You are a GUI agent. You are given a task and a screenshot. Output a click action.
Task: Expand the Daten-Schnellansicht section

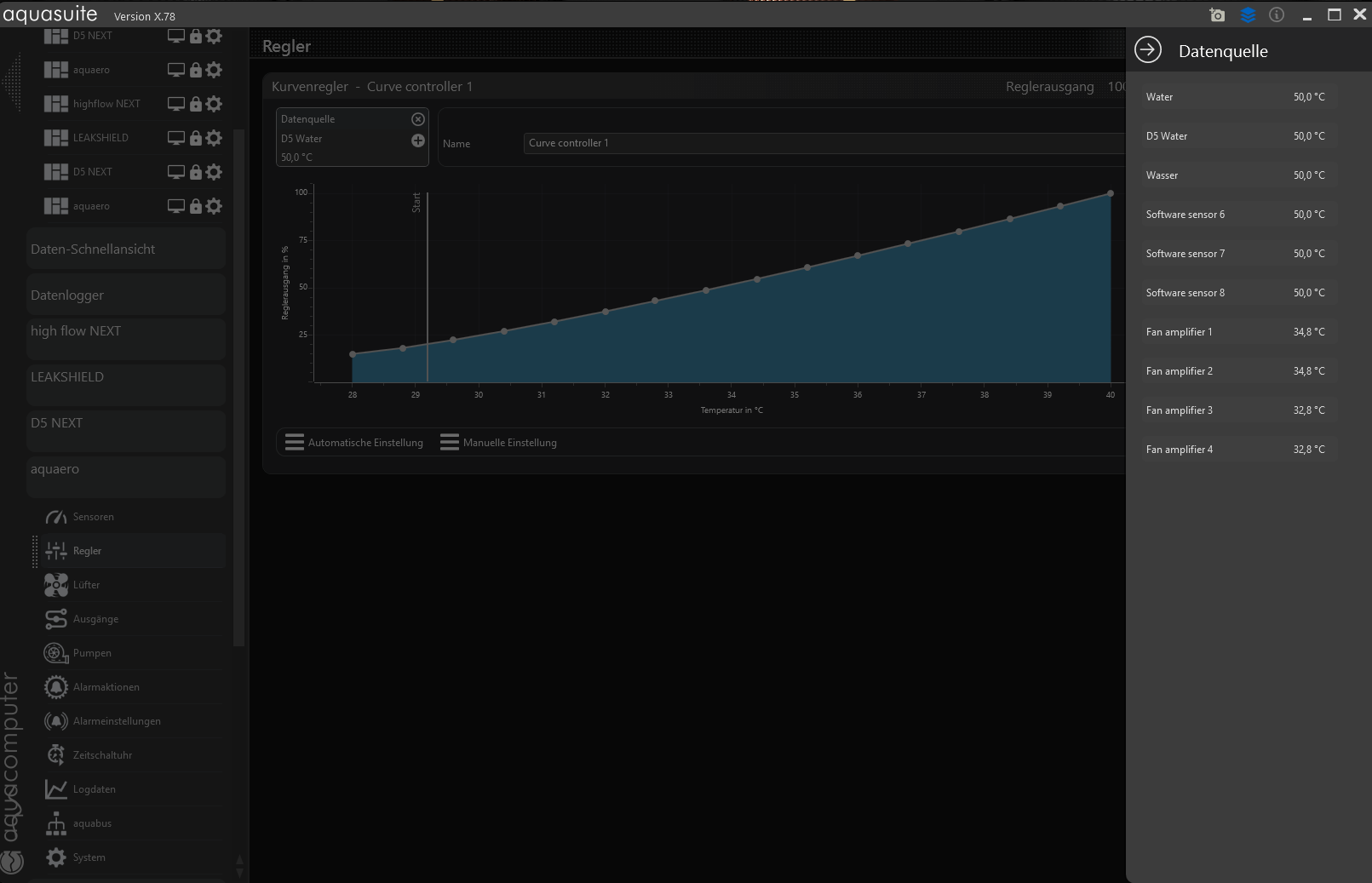[x=126, y=249]
